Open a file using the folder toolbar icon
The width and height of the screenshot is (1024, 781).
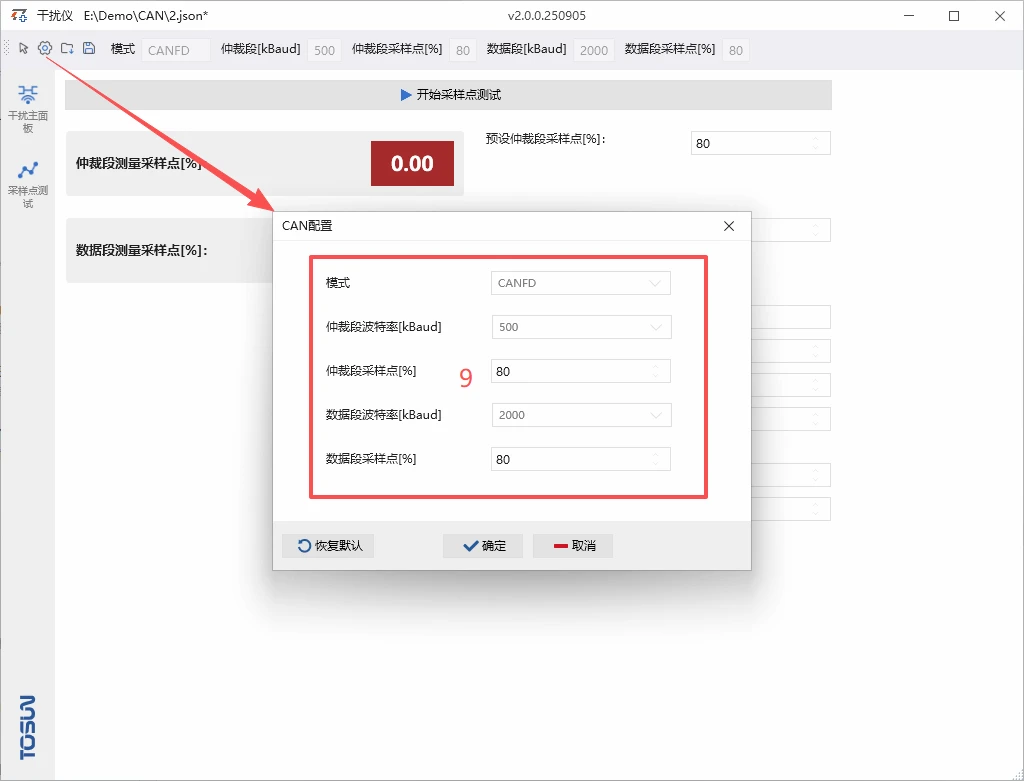click(67, 48)
